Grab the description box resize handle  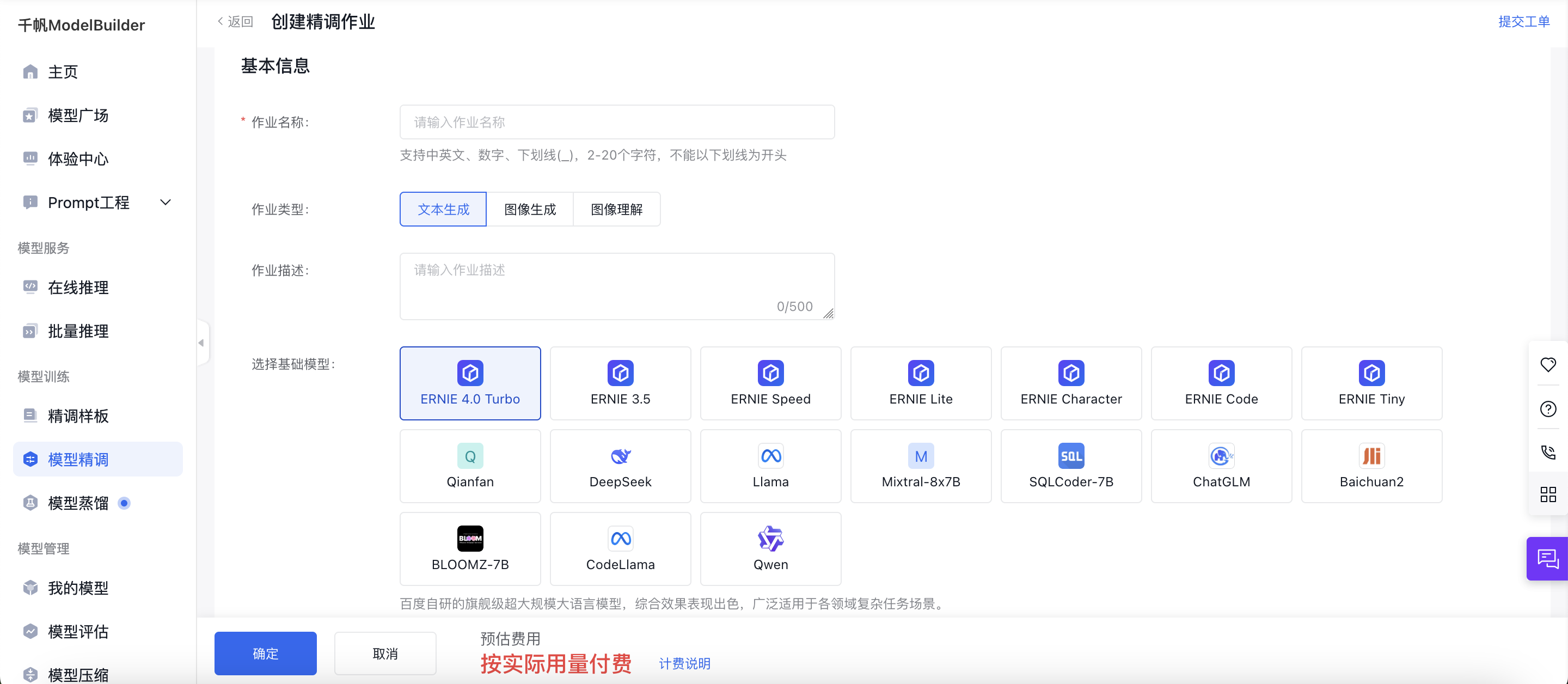[829, 314]
